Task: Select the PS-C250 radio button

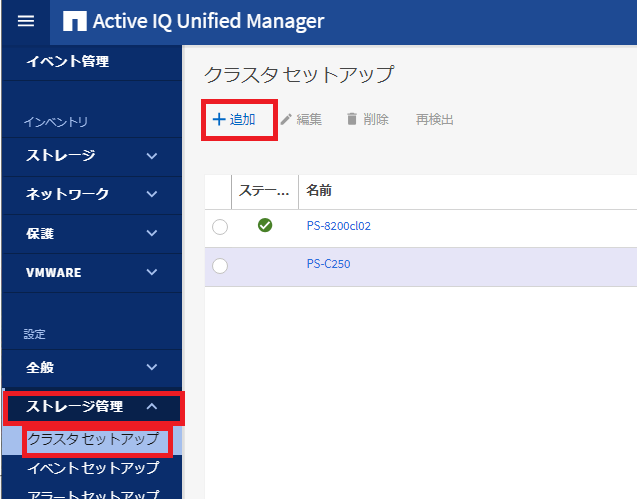Action: point(220,266)
